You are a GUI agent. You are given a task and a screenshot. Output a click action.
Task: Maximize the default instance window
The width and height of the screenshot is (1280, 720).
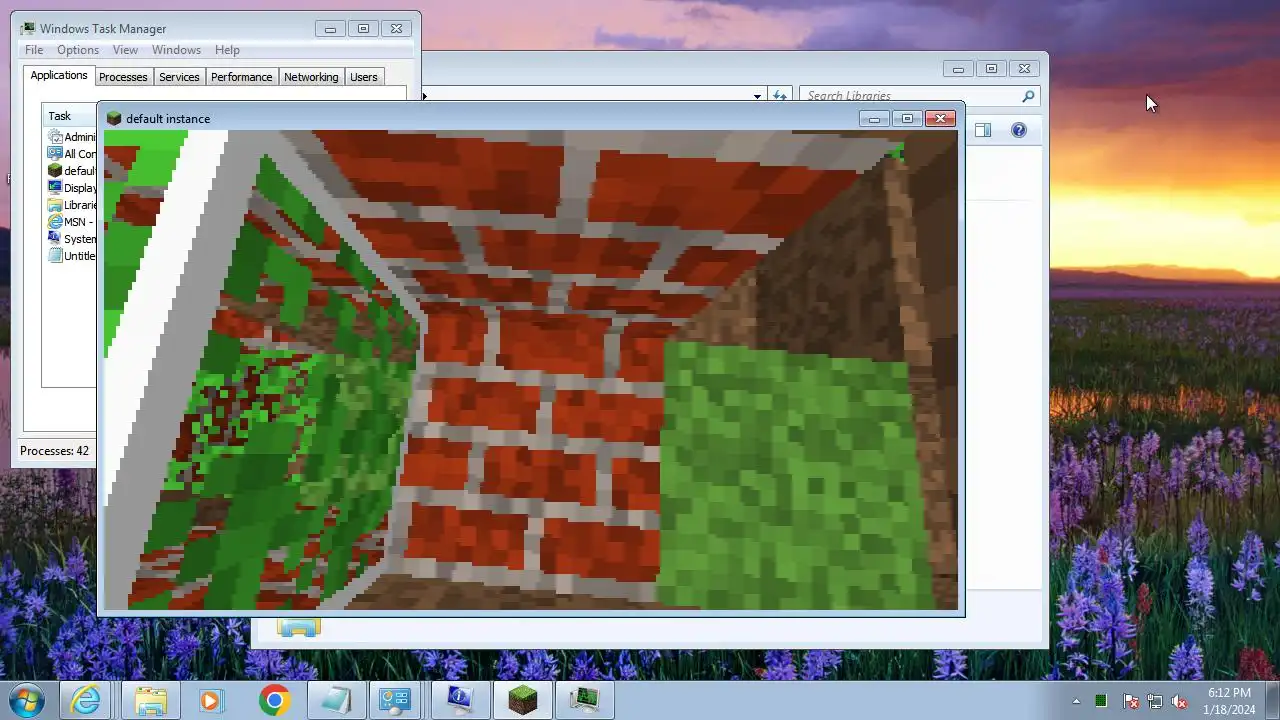pos(907,119)
